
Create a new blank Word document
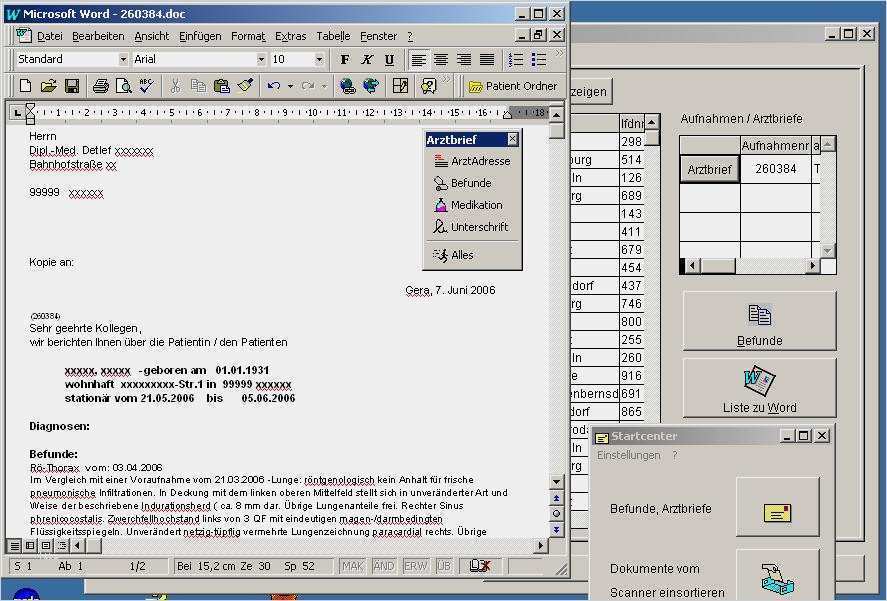pos(25,86)
